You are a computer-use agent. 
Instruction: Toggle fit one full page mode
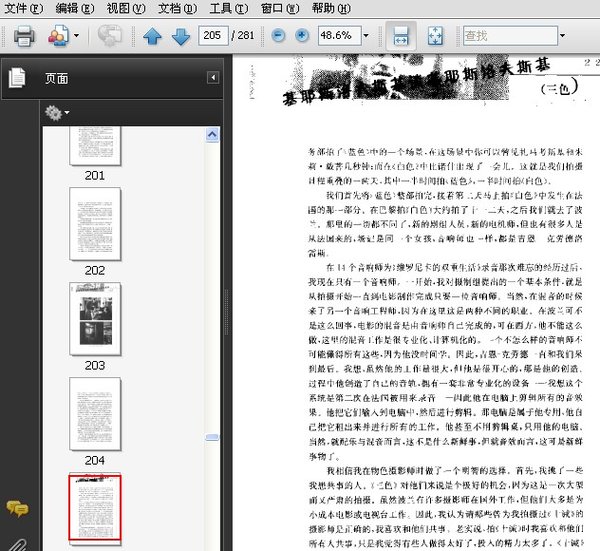click(x=435, y=36)
